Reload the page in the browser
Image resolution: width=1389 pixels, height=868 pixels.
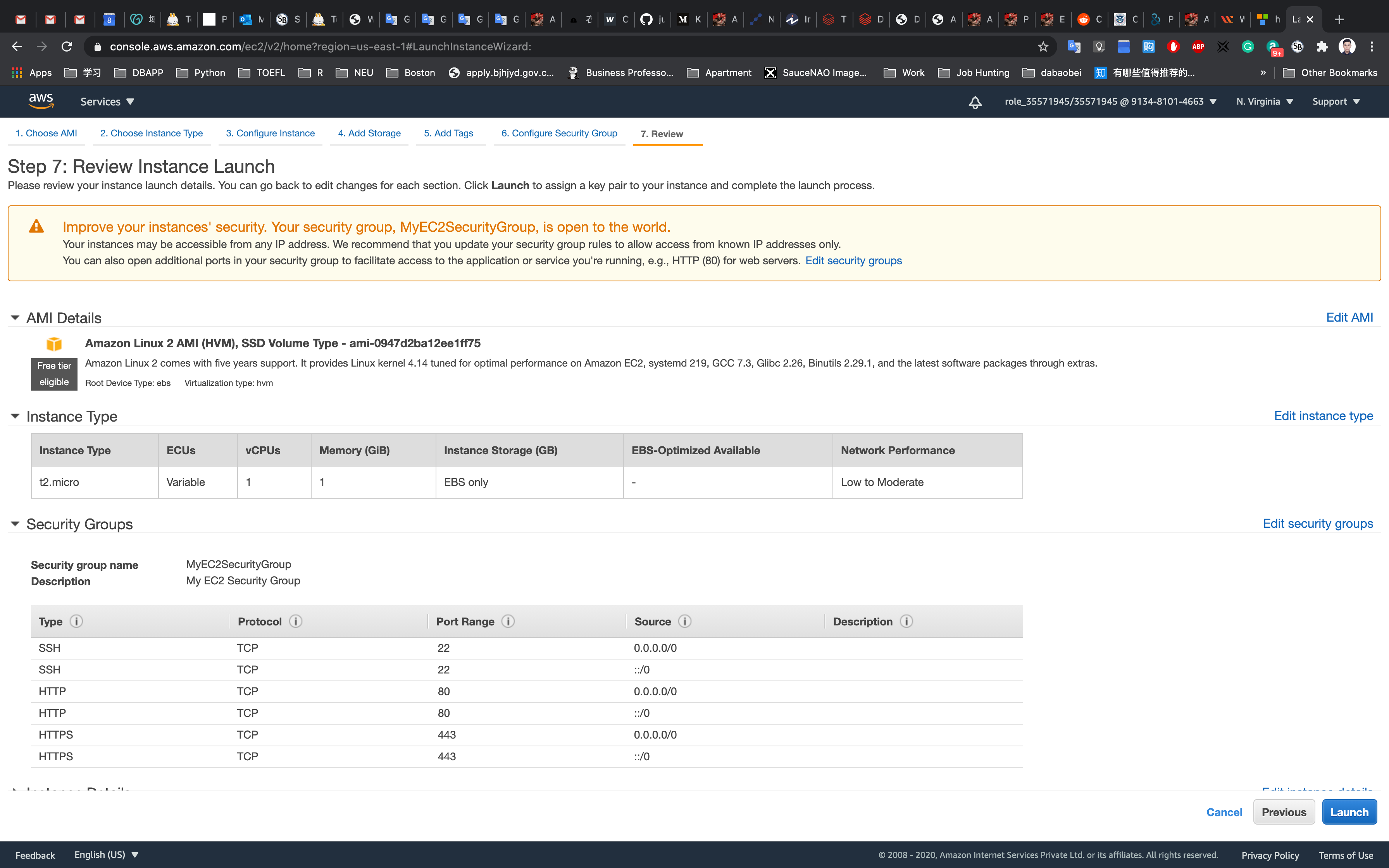[67, 46]
